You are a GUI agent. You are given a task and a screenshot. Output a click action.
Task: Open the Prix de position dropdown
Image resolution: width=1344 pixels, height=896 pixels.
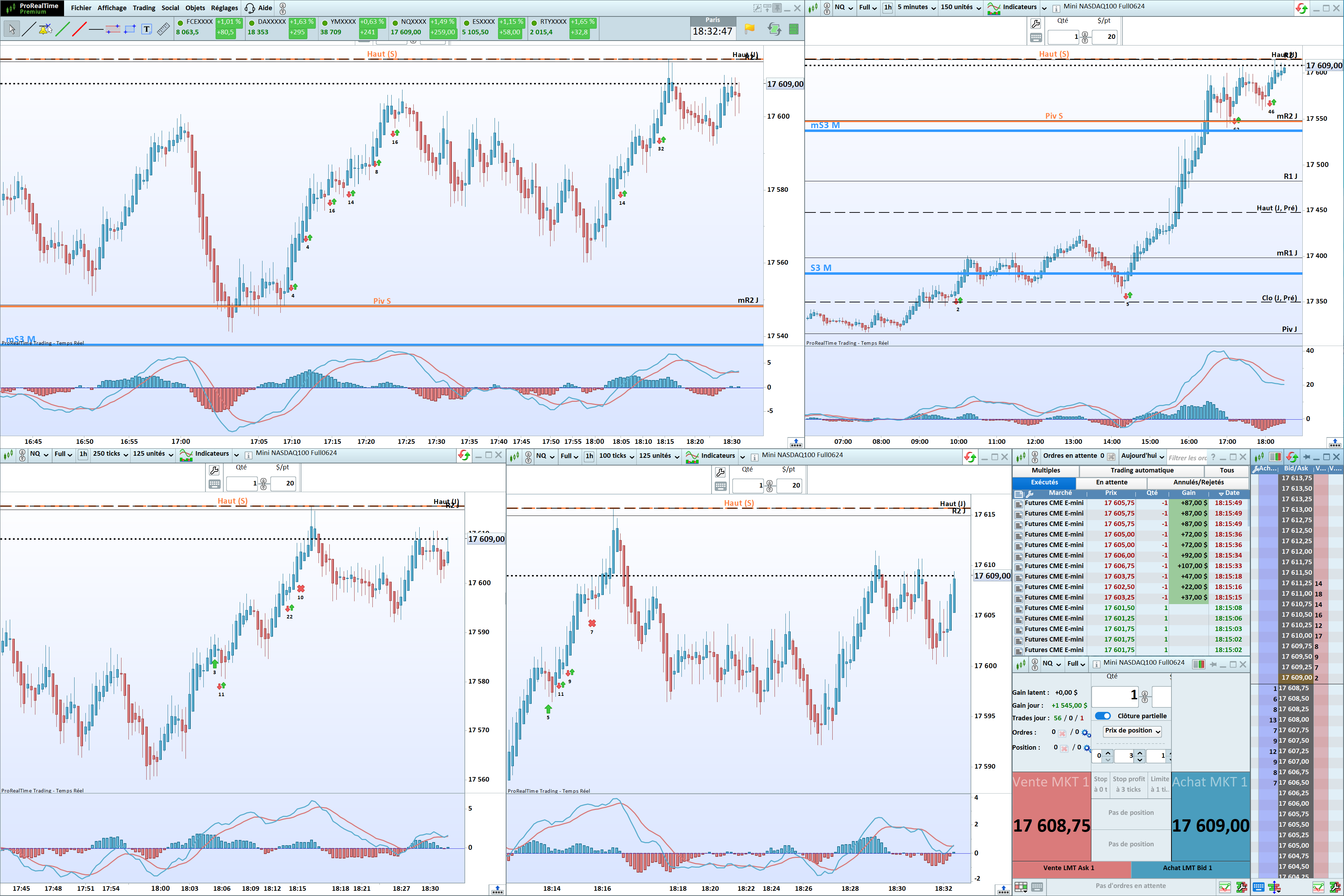1132,731
